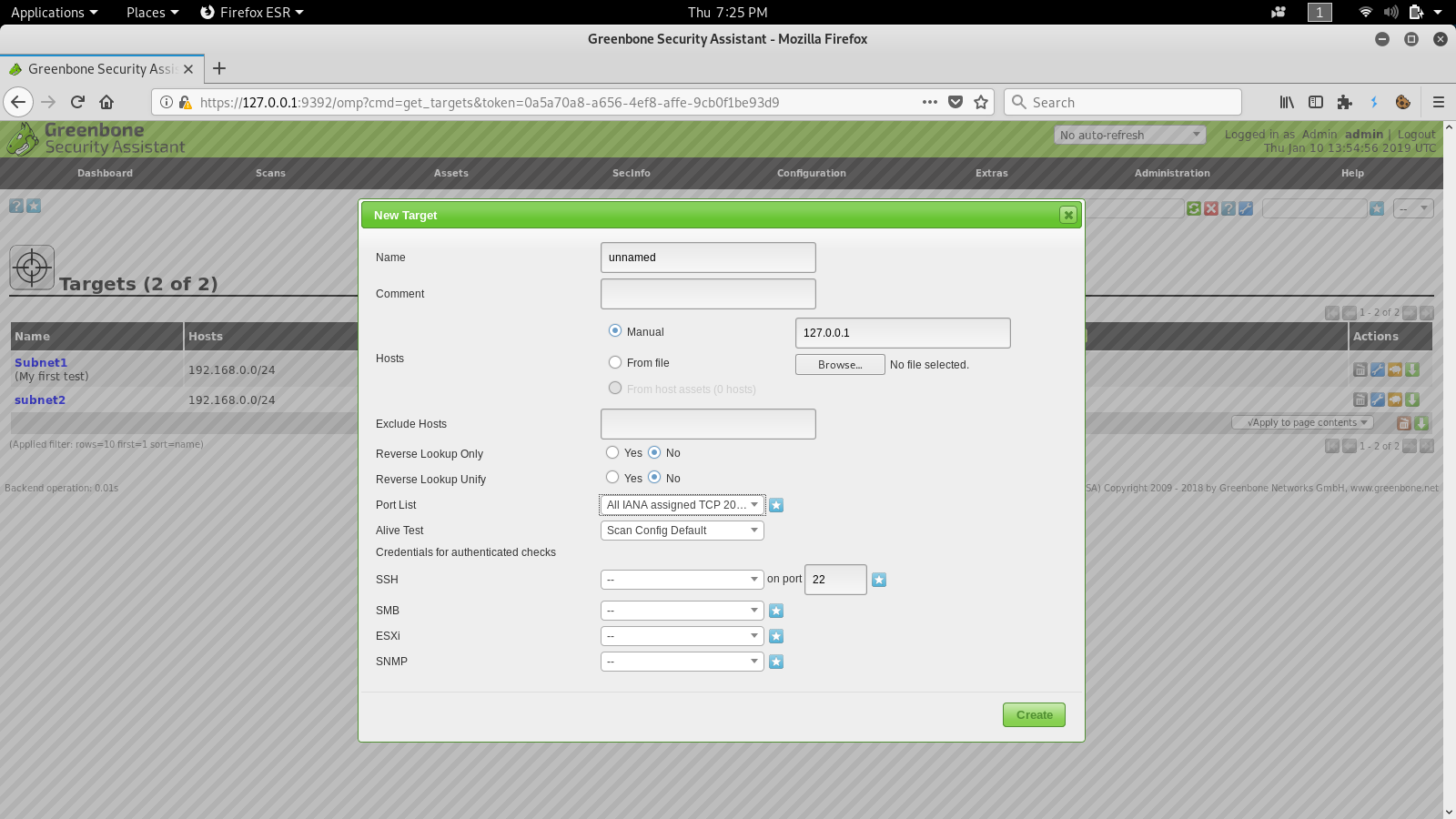Clone subnet2 target with sheep icon
Screen dimensions: 1456x819
pos(1395,399)
